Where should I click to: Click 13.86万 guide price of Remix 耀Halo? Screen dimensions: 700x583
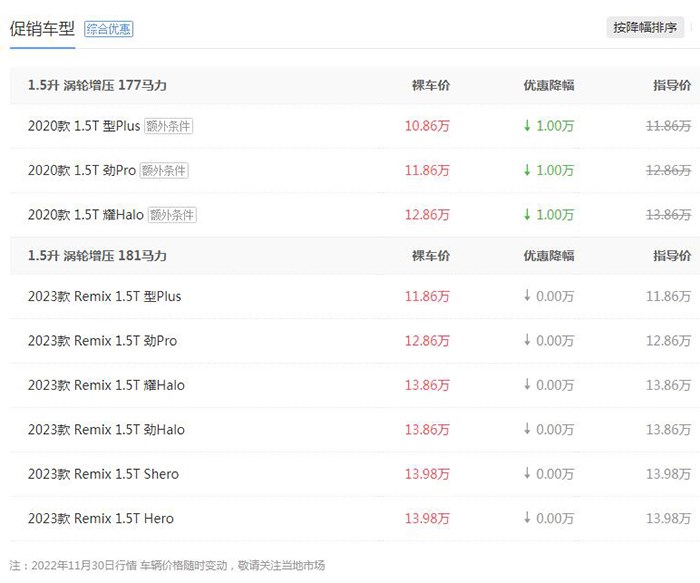(x=668, y=385)
